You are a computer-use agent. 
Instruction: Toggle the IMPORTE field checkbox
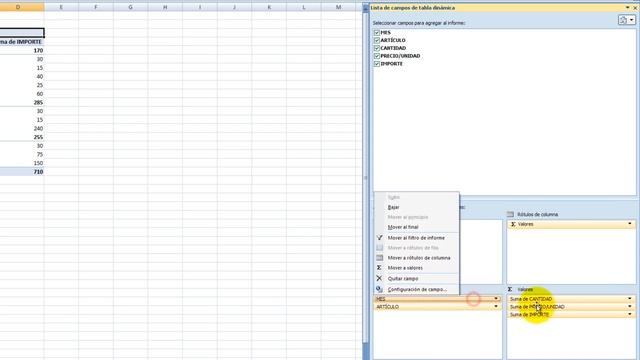coord(377,64)
